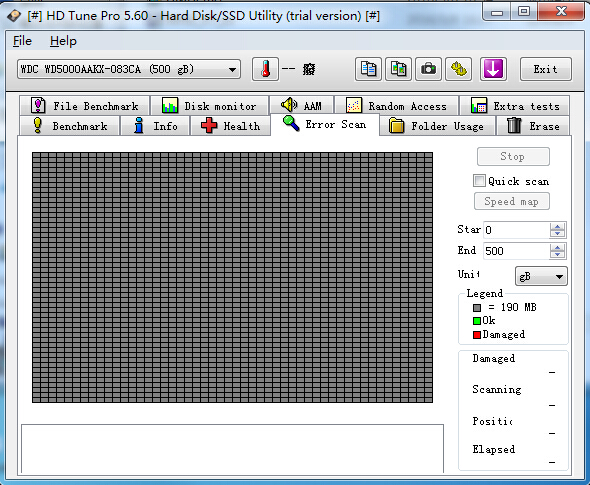Image resolution: width=590 pixels, height=485 pixels.
Task: Click the End position field showing 500
Action: (517, 251)
